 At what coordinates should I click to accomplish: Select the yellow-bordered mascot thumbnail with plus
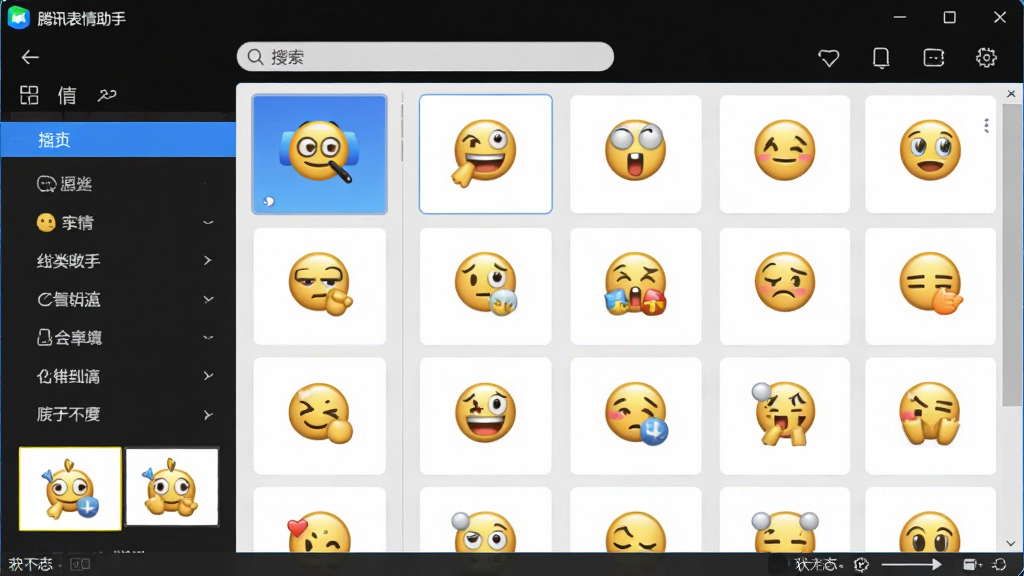[70, 488]
